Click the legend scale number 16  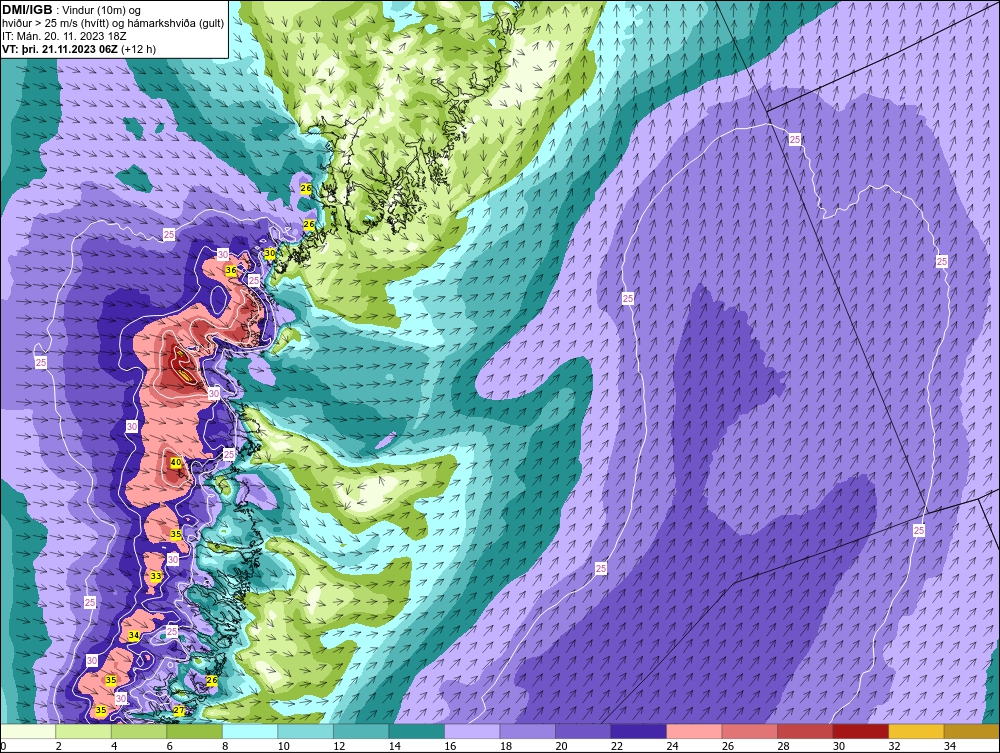pyautogui.click(x=450, y=746)
